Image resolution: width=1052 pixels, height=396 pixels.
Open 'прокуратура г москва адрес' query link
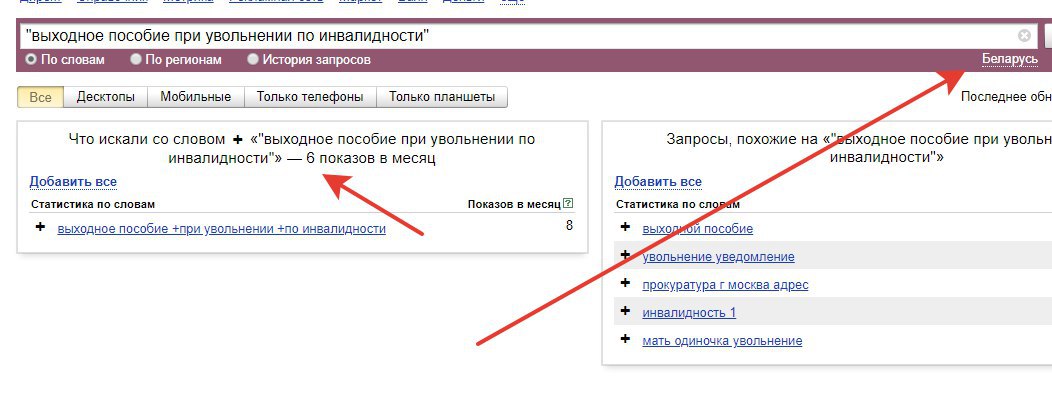(x=725, y=285)
